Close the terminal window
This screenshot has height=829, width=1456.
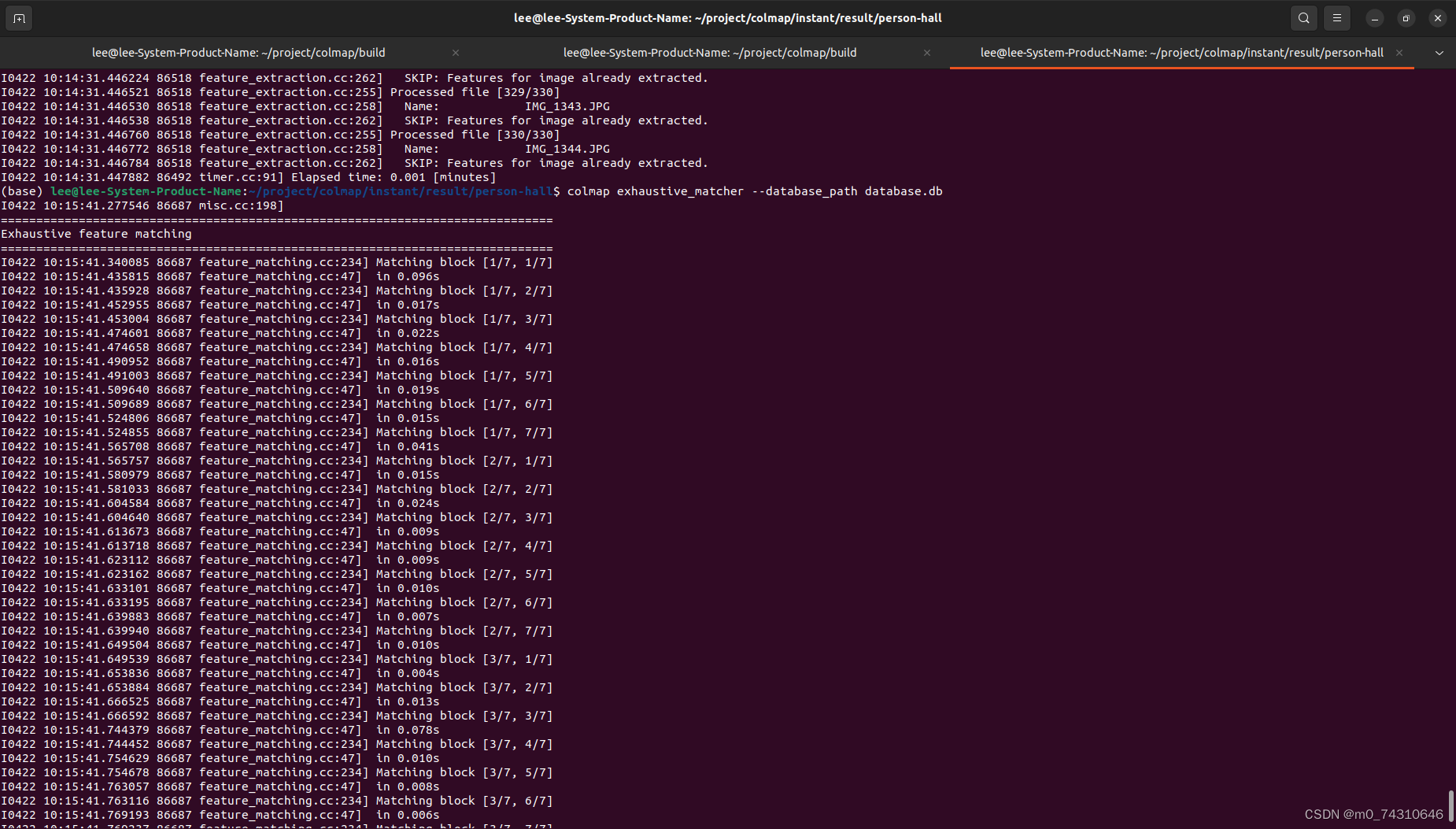1438,18
